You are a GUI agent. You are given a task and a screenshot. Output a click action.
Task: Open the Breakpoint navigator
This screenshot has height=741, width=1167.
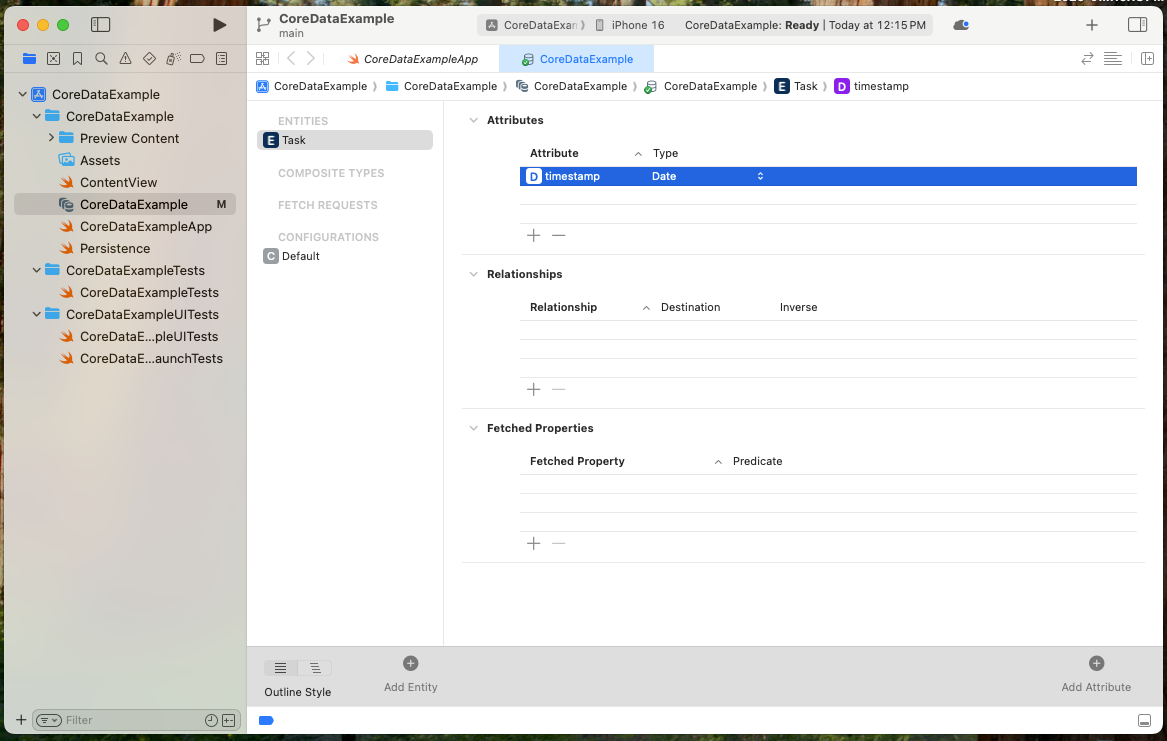point(197,59)
